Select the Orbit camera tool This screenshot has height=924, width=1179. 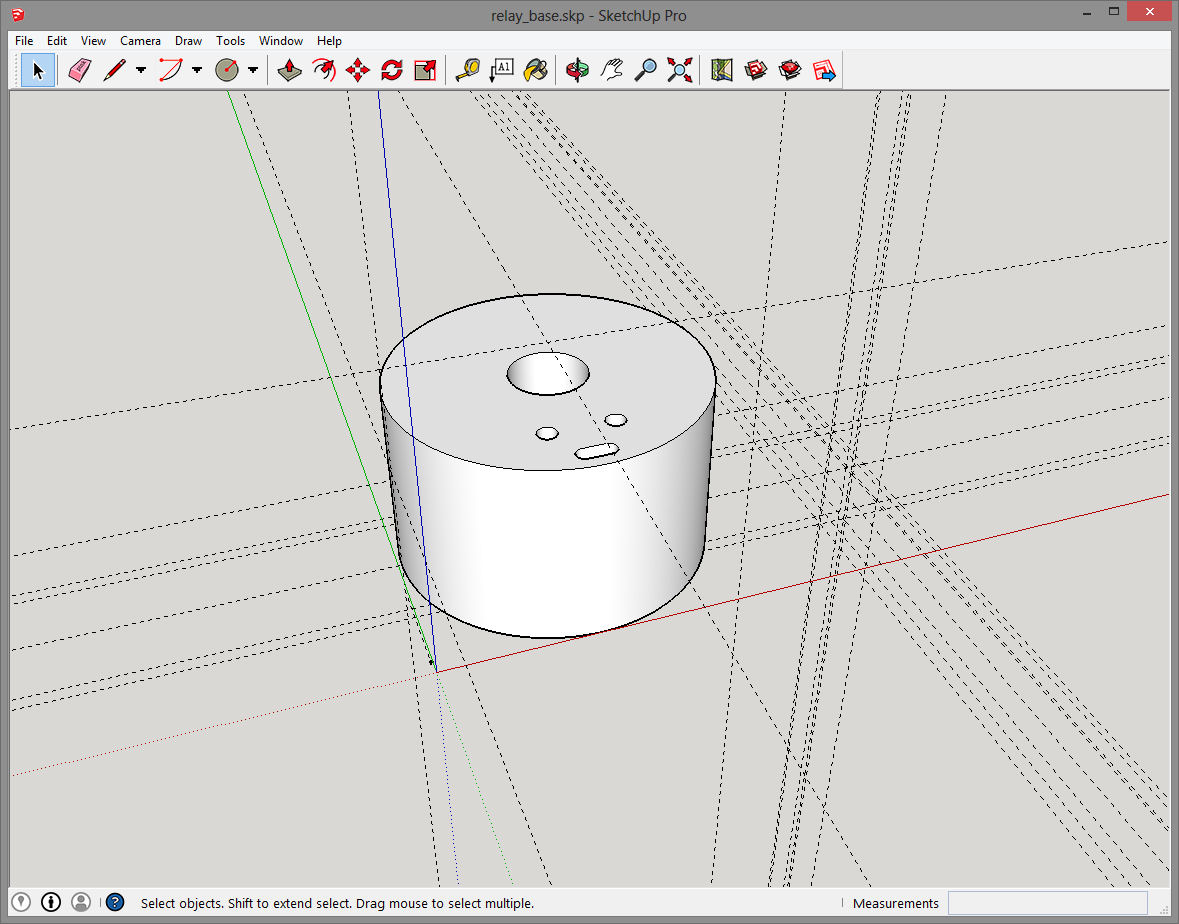pyautogui.click(x=577, y=70)
